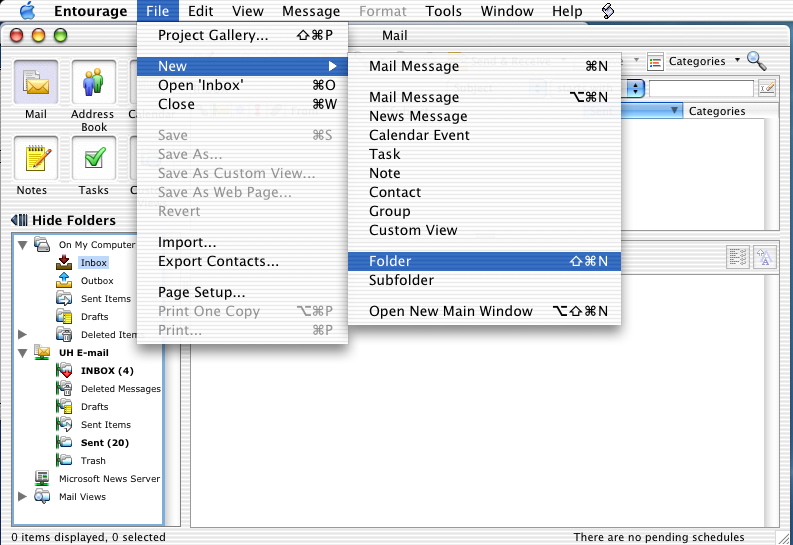Click the filter clear pencil icon
793x545 pixels.
pos(767,88)
